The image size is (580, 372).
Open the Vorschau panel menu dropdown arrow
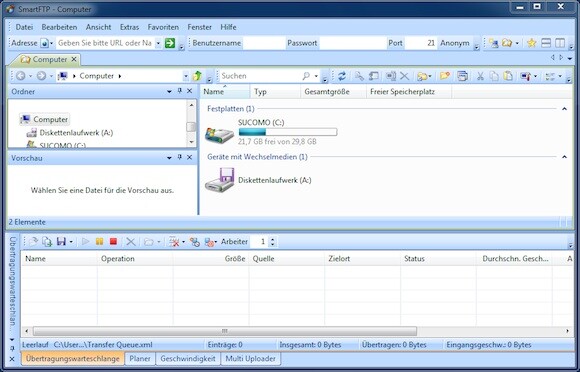tap(169, 158)
